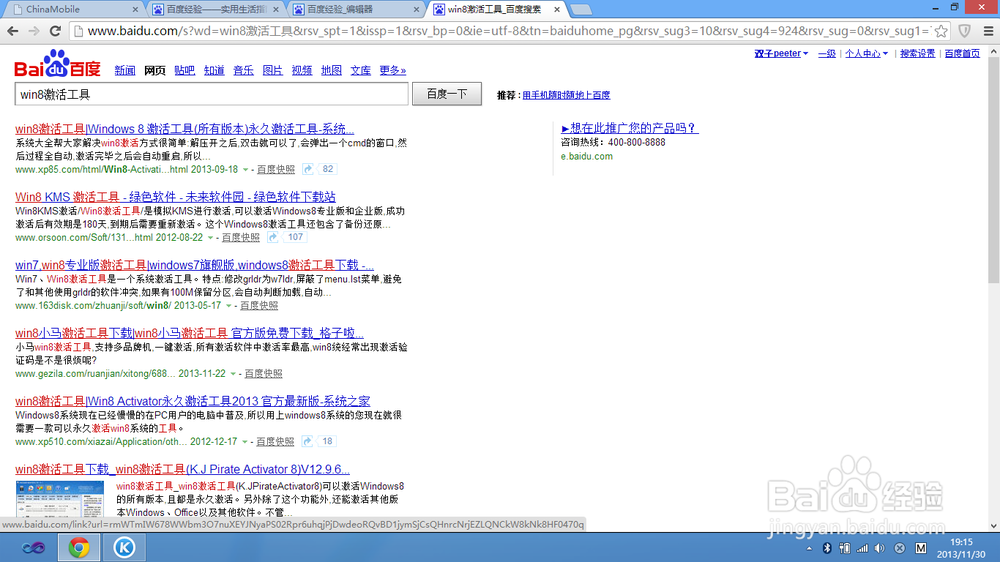Image resolution: width=1000 pixels, height=562 pixels.
Task: Expand arrow beside xp85.com result date
Action: [246, 170]
